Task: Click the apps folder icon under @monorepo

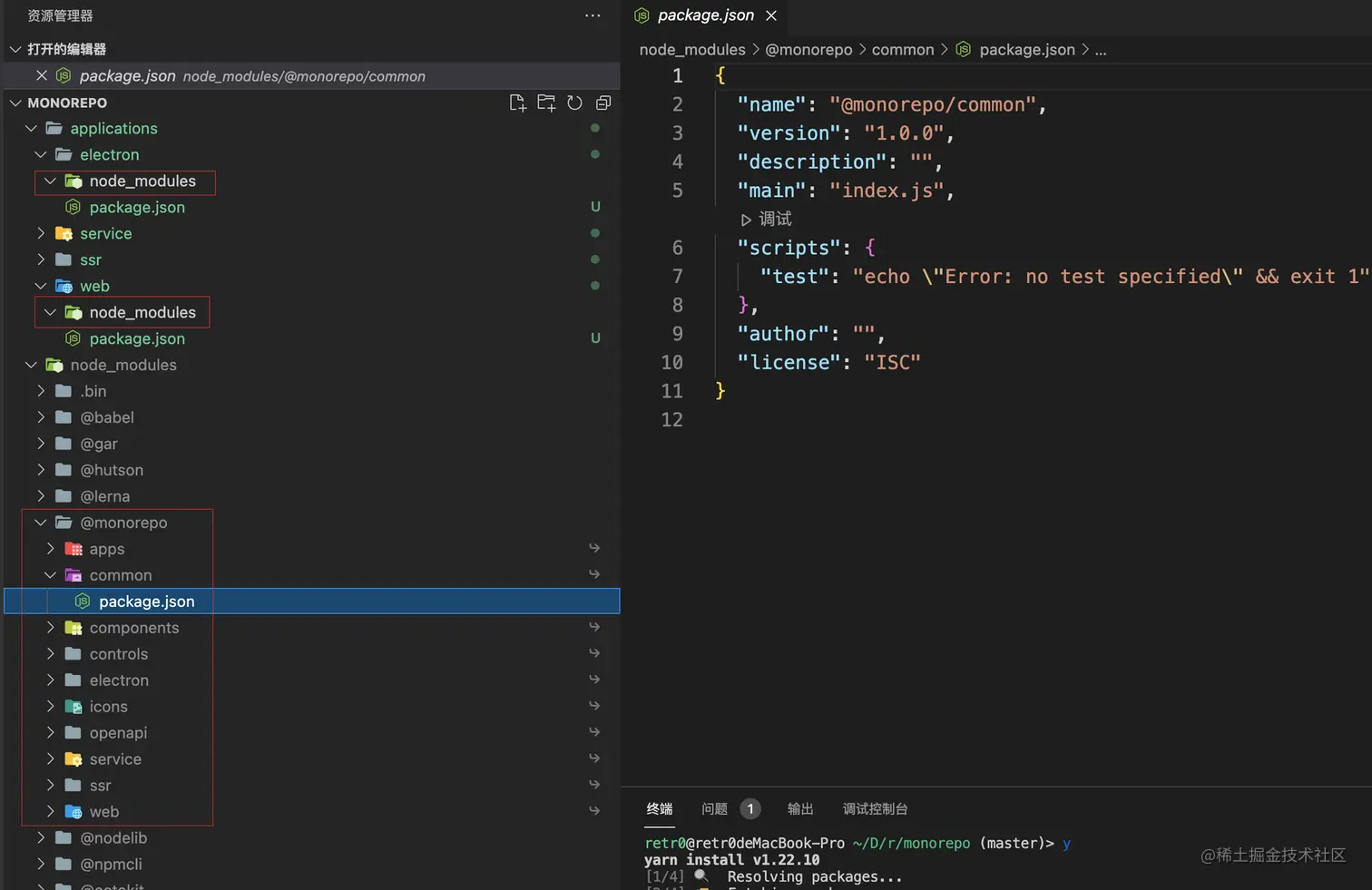Action: click(73, 549)
